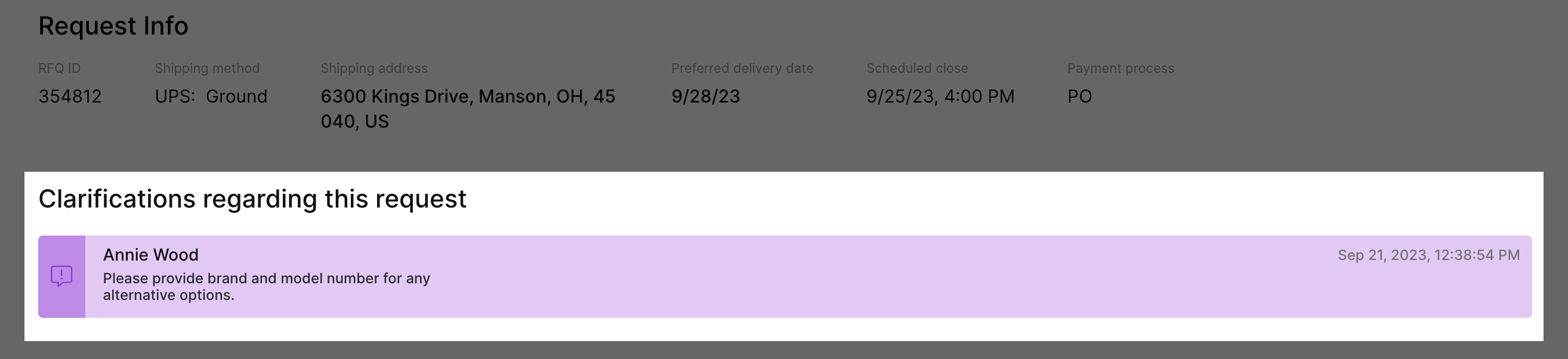Screen dimensions: 1568x359
Task: Click the Shipping method label
Action: pyautogui.click(x=207, y=68)
